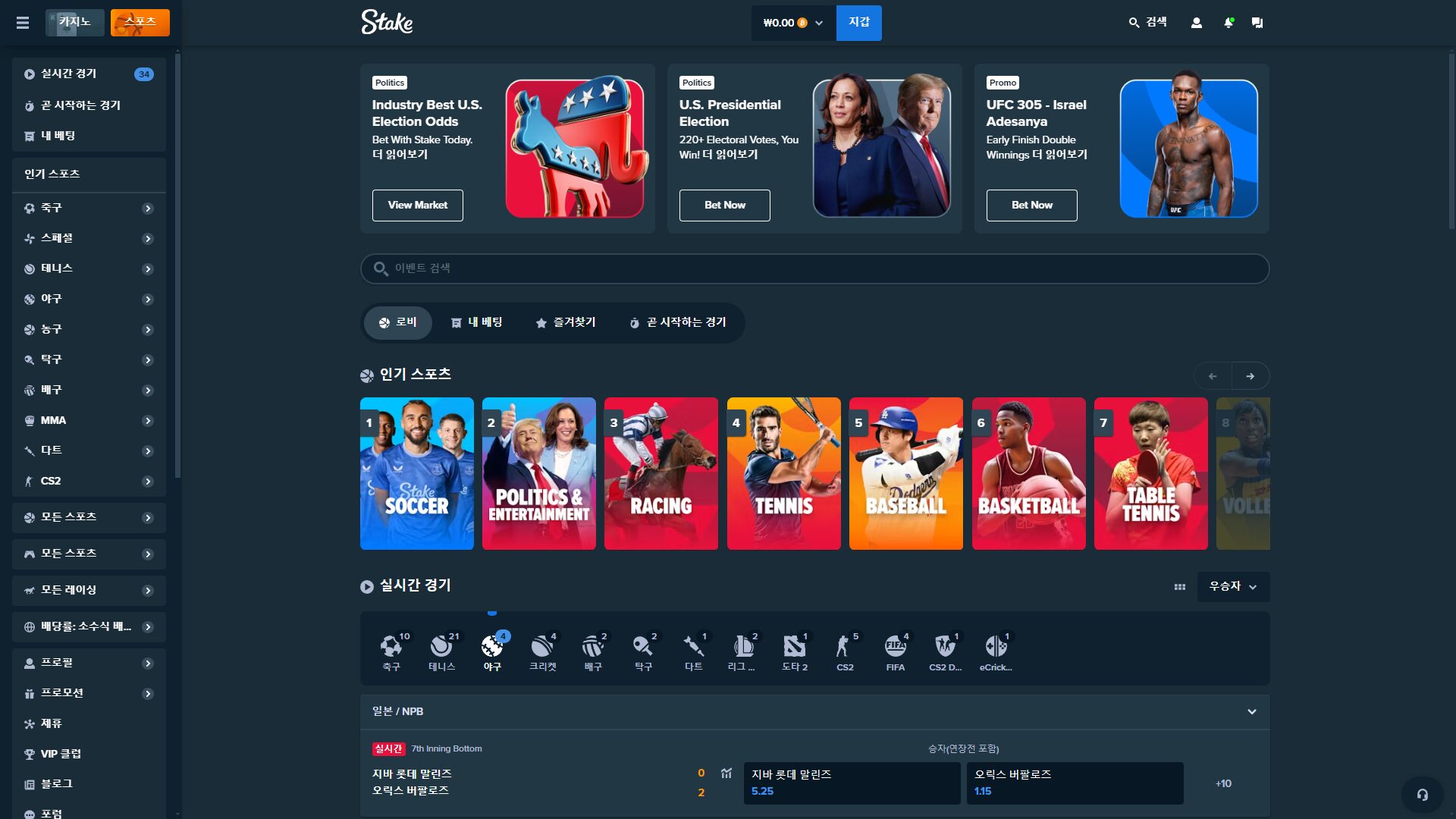The width and height of the screenshot is (1456, 819).
Task: Click Bet Now on UFC 305 promo
Action: coord(1031,206)
